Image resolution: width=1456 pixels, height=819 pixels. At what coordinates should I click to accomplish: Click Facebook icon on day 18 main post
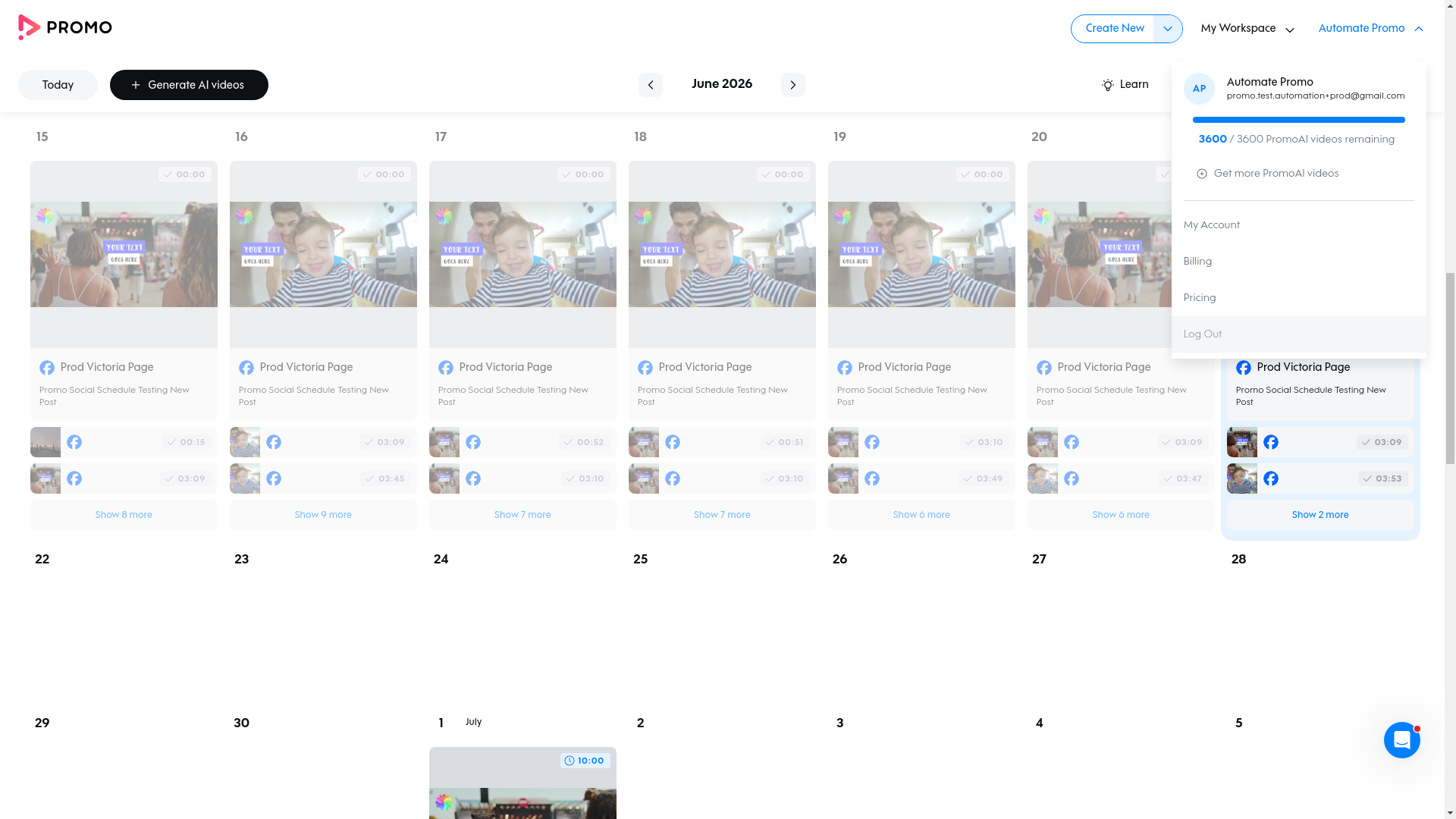[645, 368]
